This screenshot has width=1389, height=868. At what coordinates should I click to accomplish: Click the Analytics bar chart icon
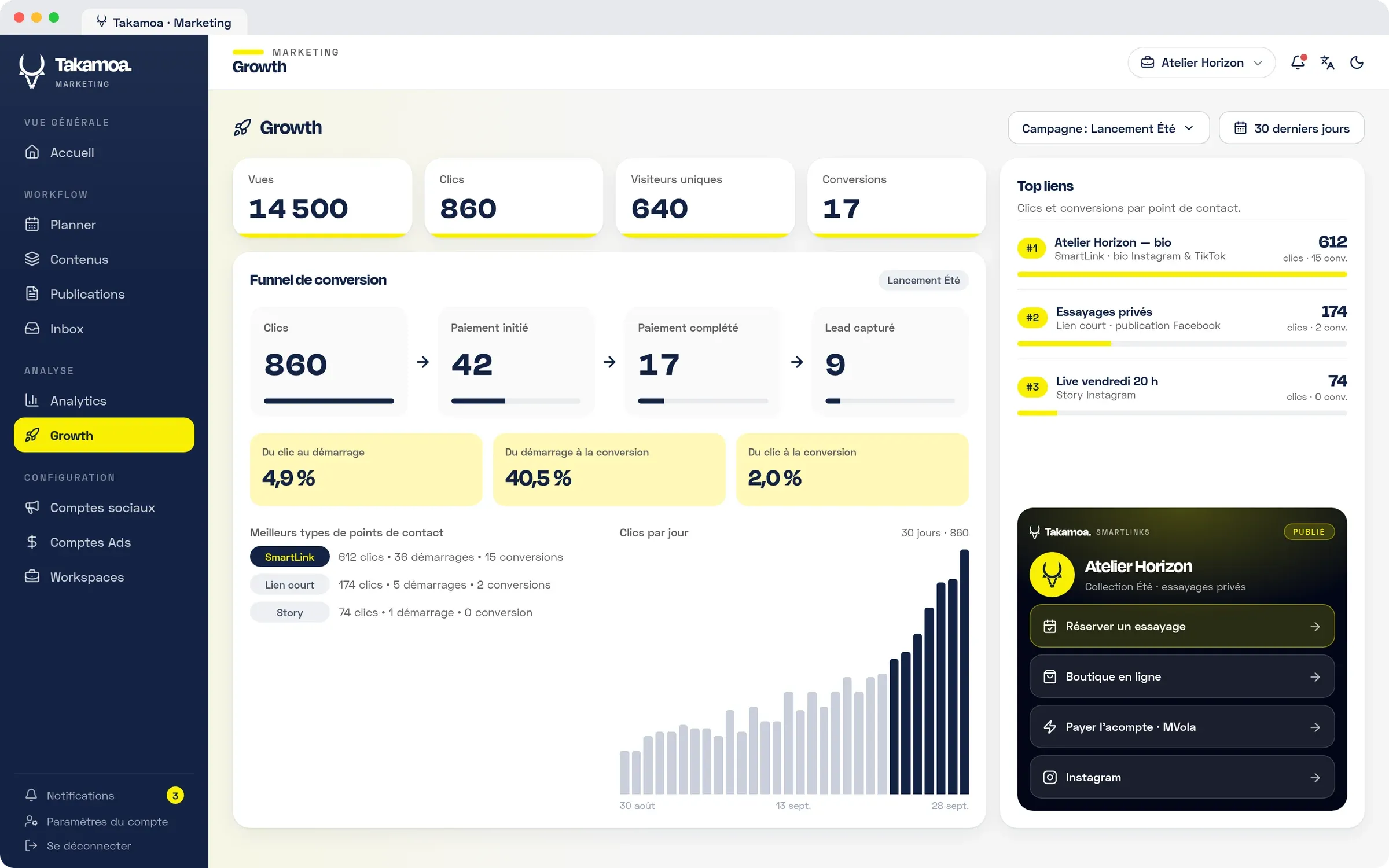pyautogui.click(x=32, y=400)
